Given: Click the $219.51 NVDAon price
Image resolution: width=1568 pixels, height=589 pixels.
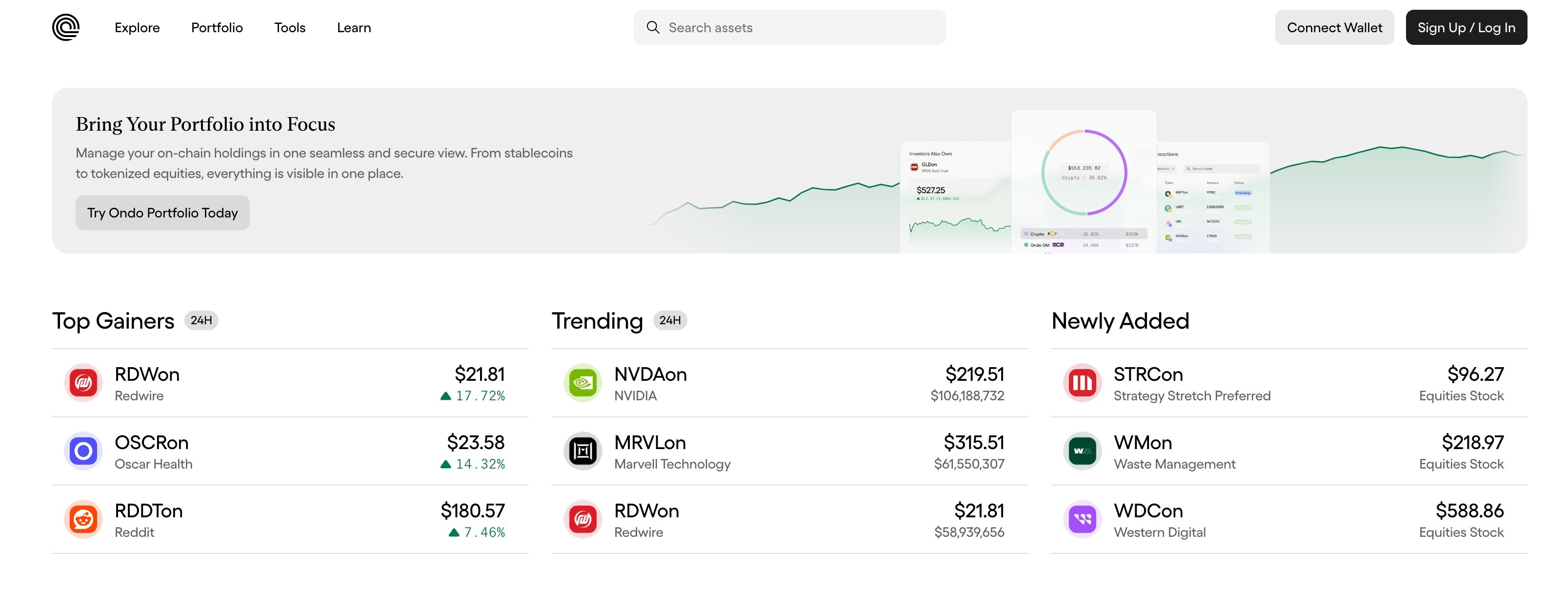Looking at the screenshot, I should click(975, 374).
